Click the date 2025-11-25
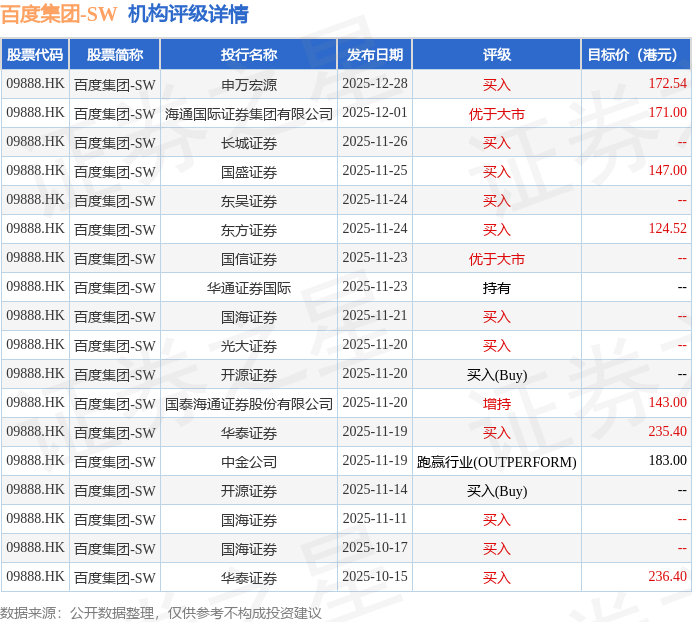The width and height of the screenshot is (692, 622). 375,170
